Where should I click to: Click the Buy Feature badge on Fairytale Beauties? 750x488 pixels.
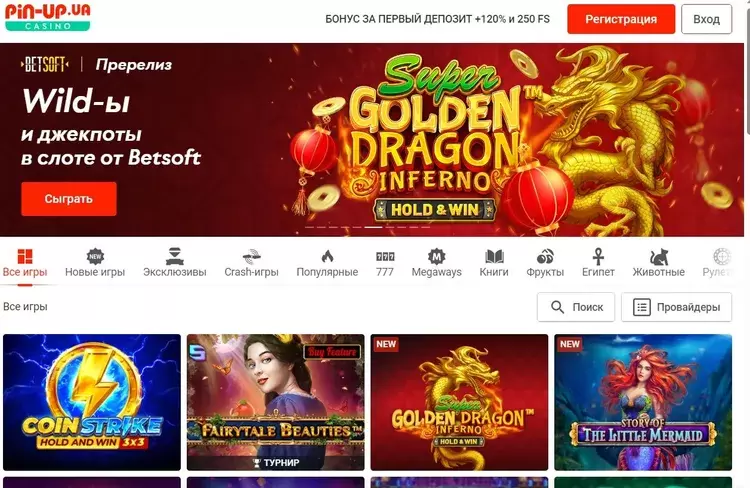coord(332,352)
